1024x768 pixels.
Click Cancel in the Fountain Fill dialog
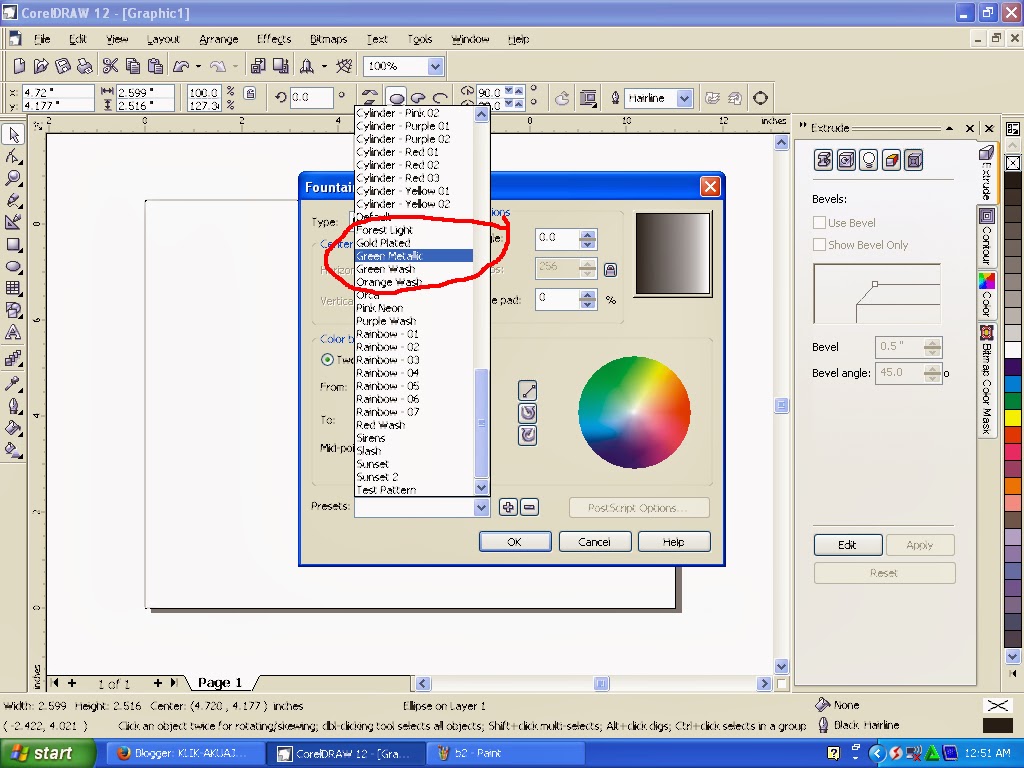tap(594, 542)
